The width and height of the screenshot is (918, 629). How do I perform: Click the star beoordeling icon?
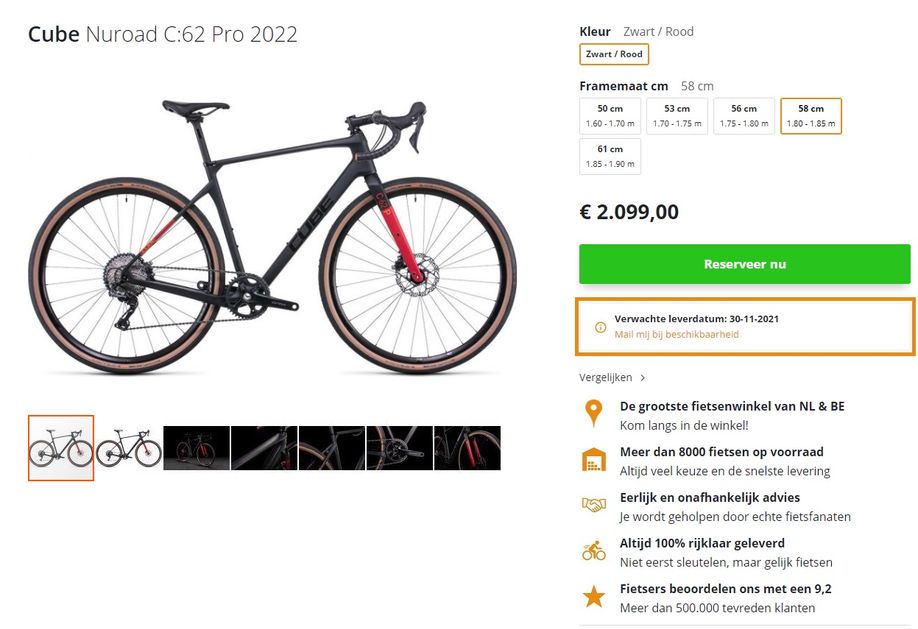[593, 596]
